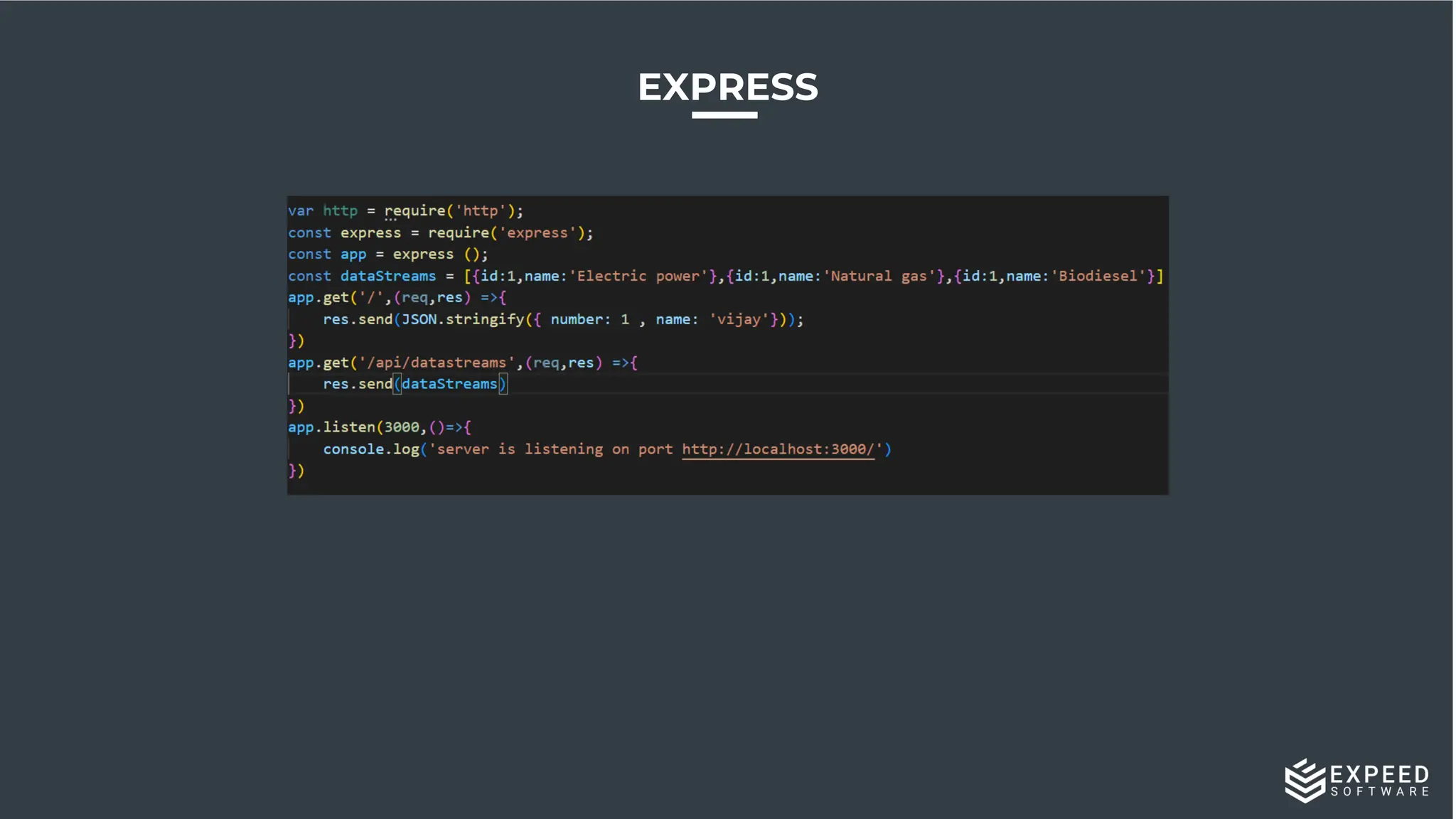The width and height of the screenshot is (1456, 819).
Task: Click the line app.get('/',(req,res) =>{
Action: (397, 298)
